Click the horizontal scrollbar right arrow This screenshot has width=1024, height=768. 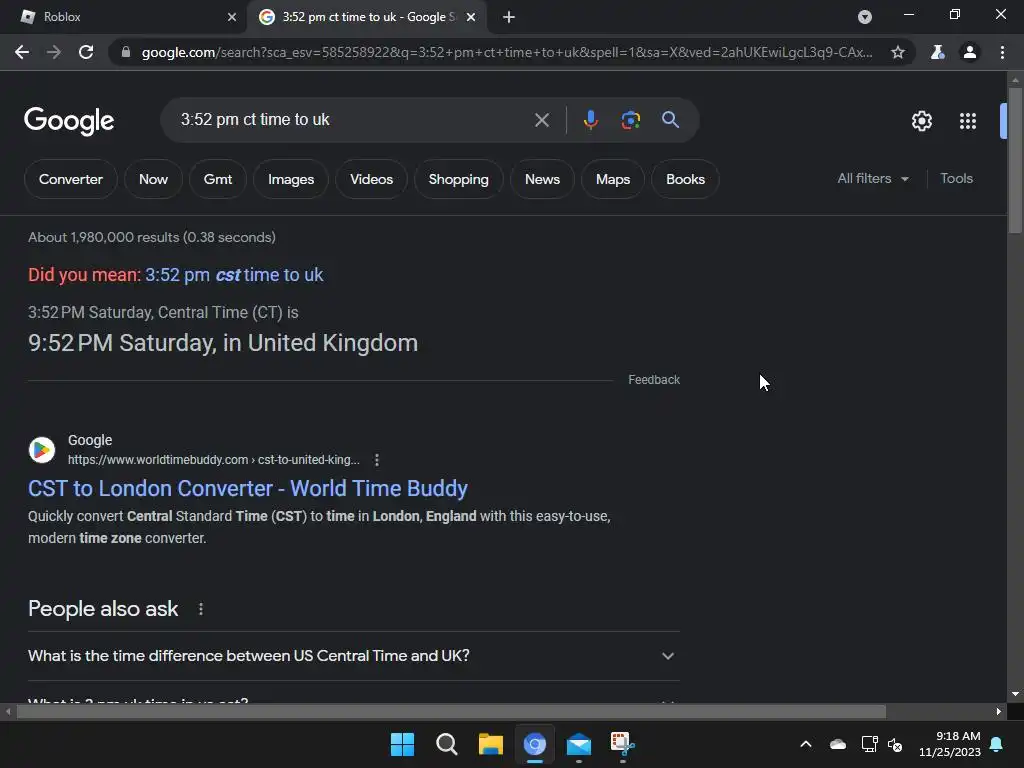[999, 711]
